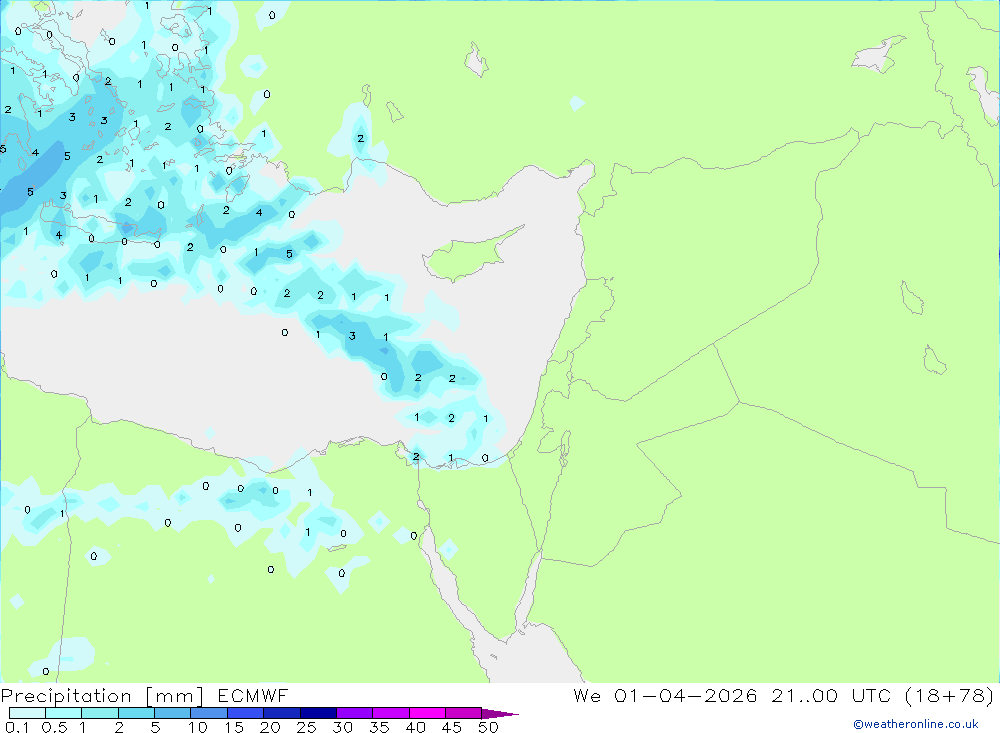Screen dimensions: 1000x733
Task: Click the 1–2 mm legend color swatch
Action: 99,713
